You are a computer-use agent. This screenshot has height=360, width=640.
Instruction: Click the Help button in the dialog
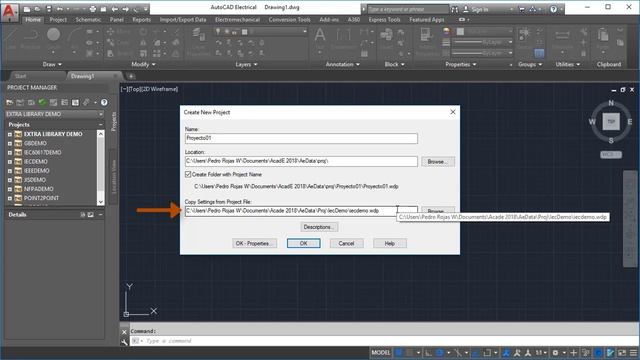click(x=390, y=243)
